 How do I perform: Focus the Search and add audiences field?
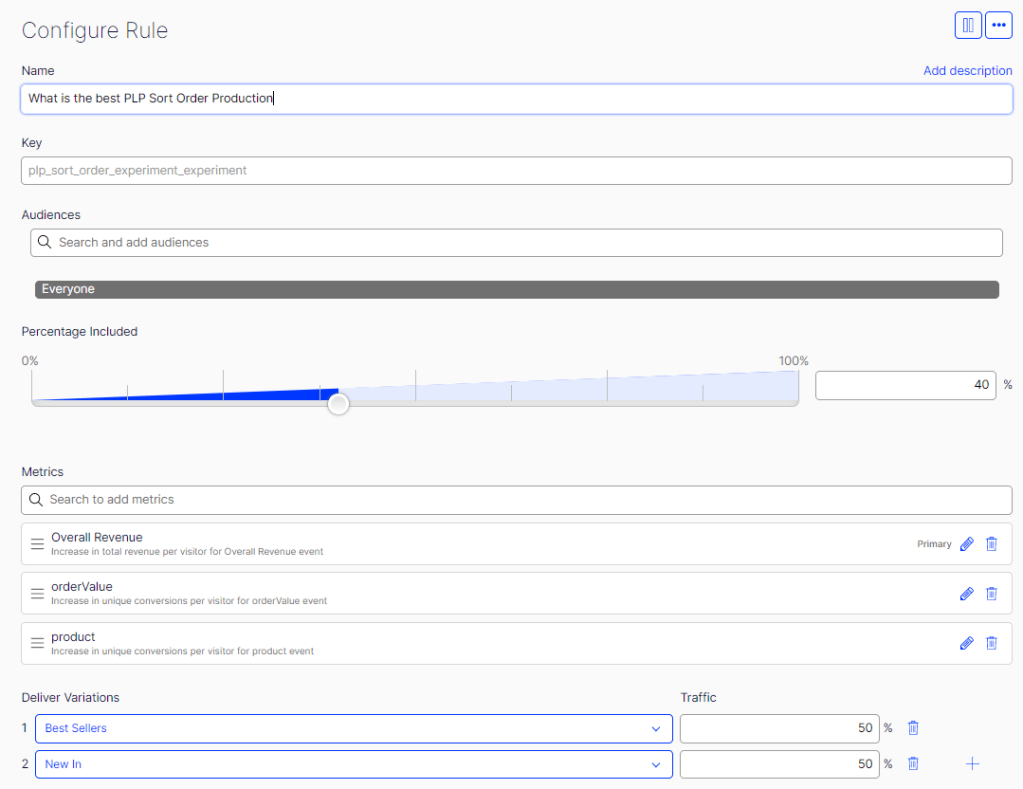click(516, 242)
